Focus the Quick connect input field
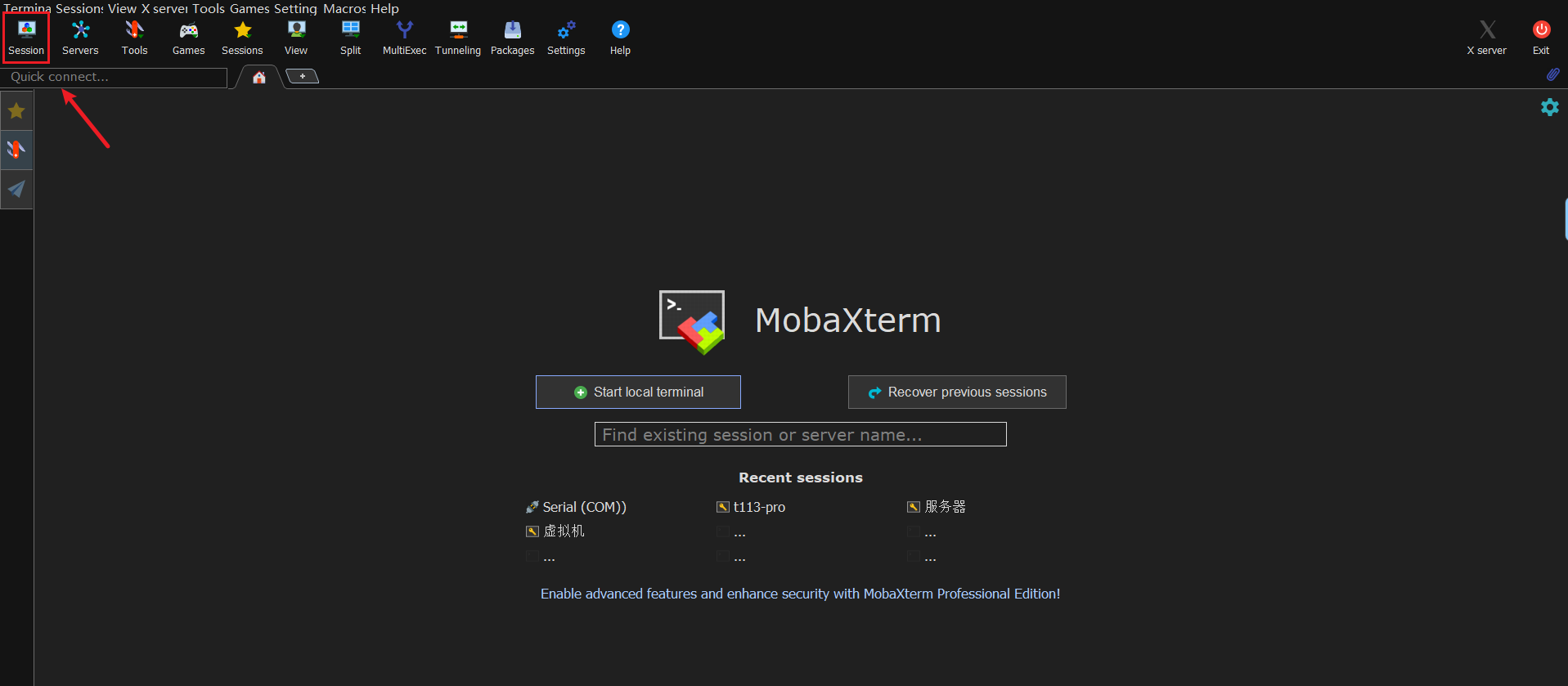Image resolution: width=1568 pixels, height=686 pixels. 115,77
